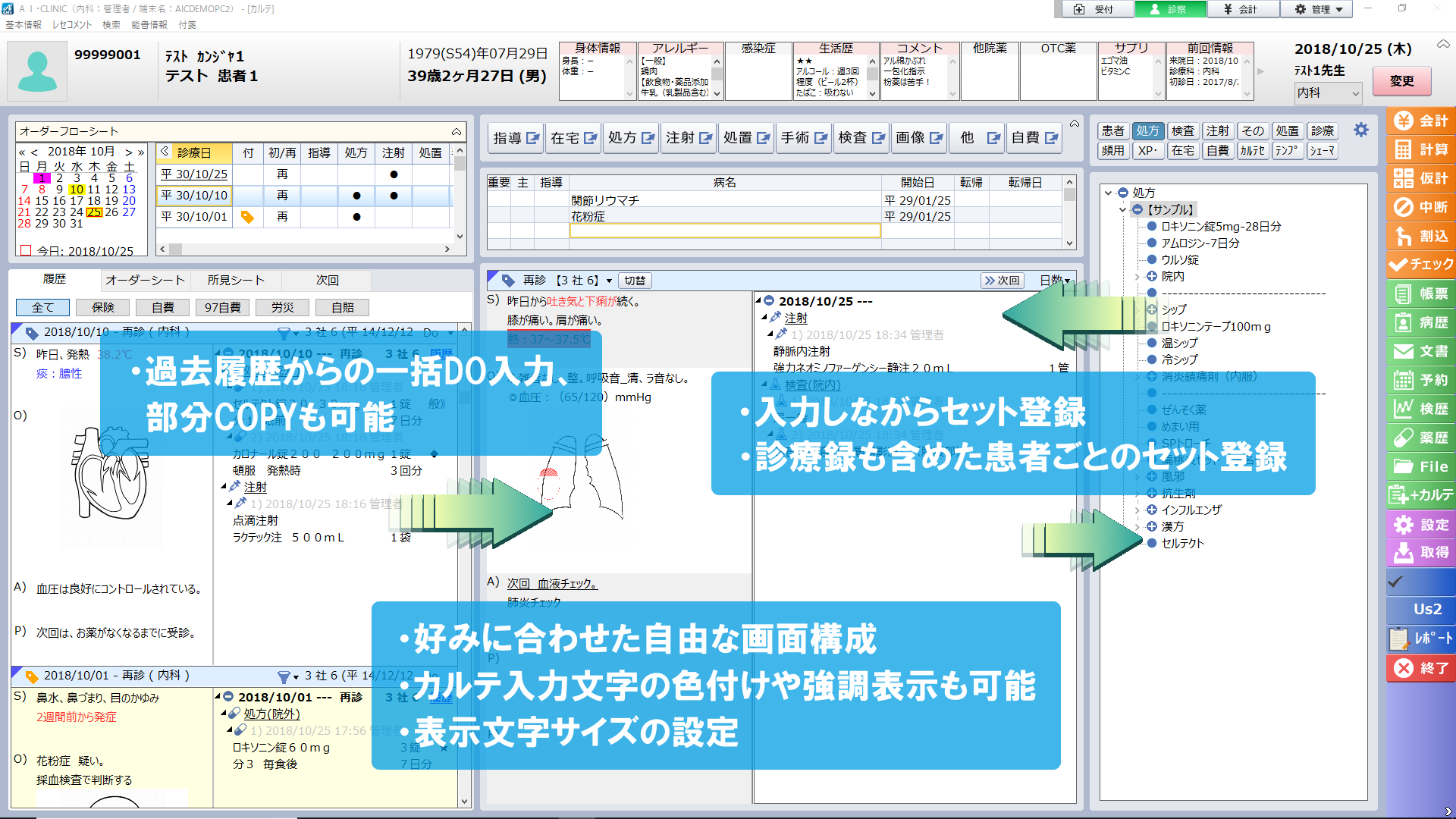Click the filter funnel icon in 2018/10/10 history header

click(x=284, y=333)
